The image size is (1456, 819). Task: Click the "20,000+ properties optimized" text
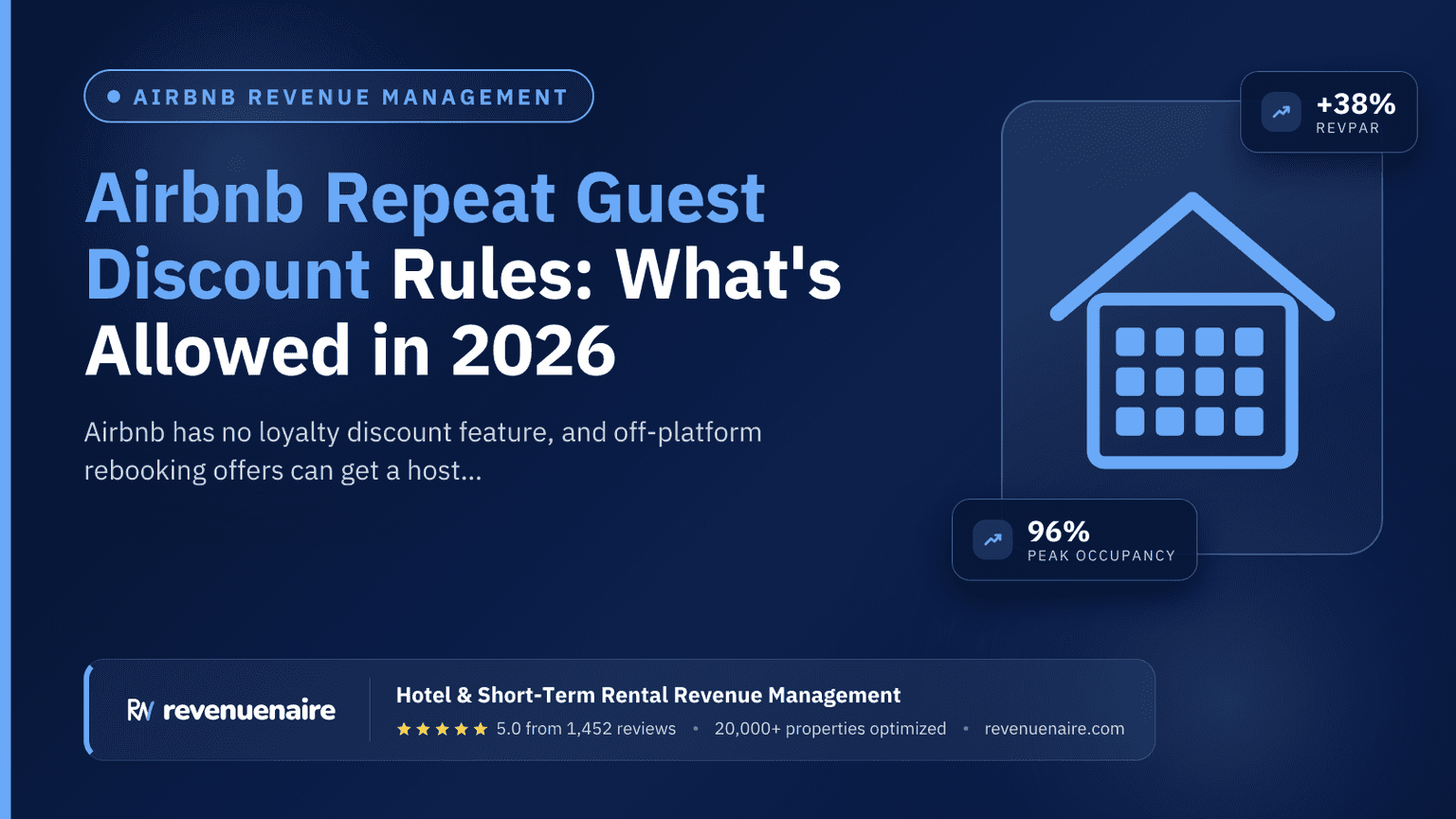point(830,729)
